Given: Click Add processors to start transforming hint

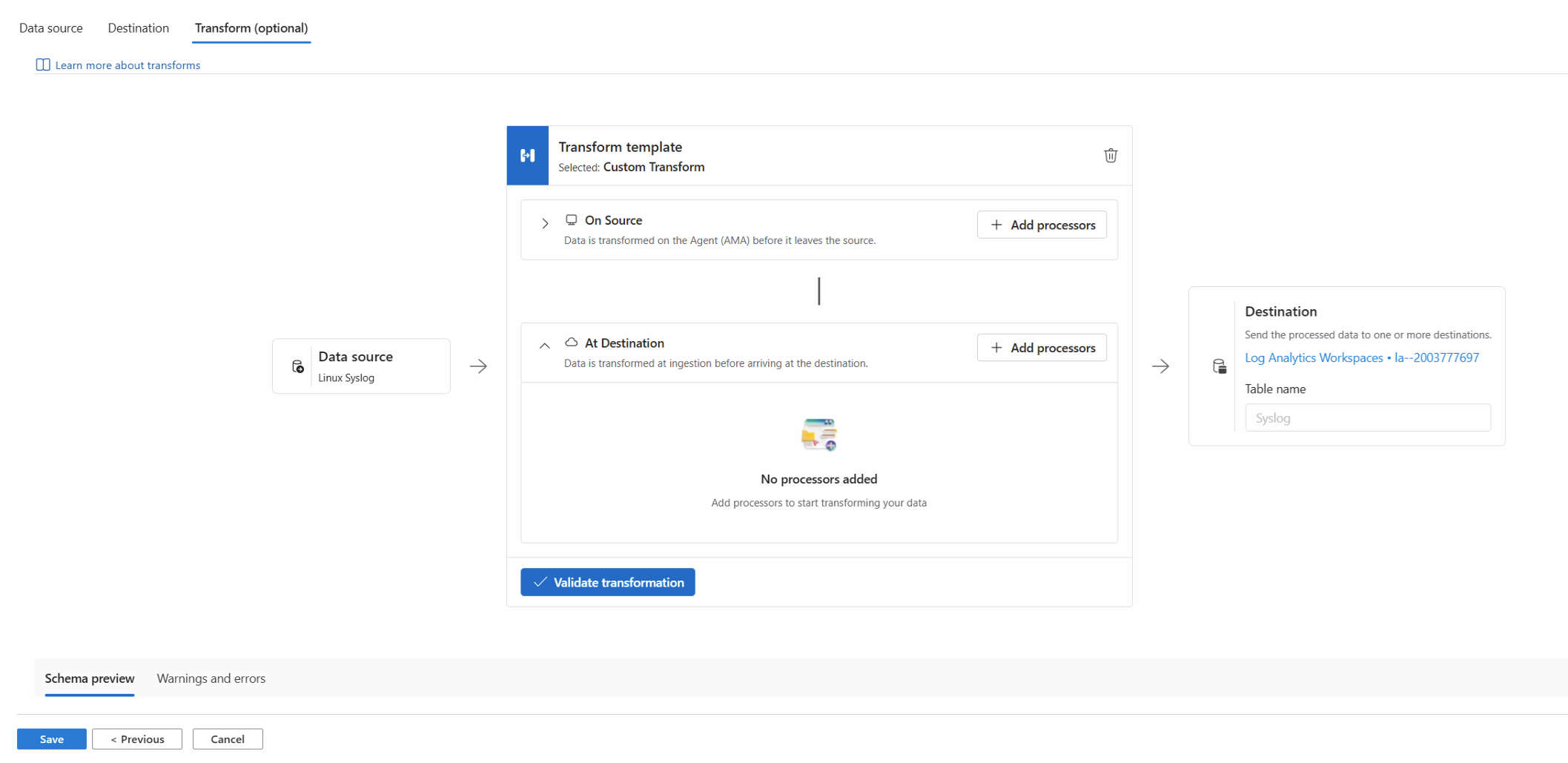Looking at the screenshot, I should tap(818, 503).
